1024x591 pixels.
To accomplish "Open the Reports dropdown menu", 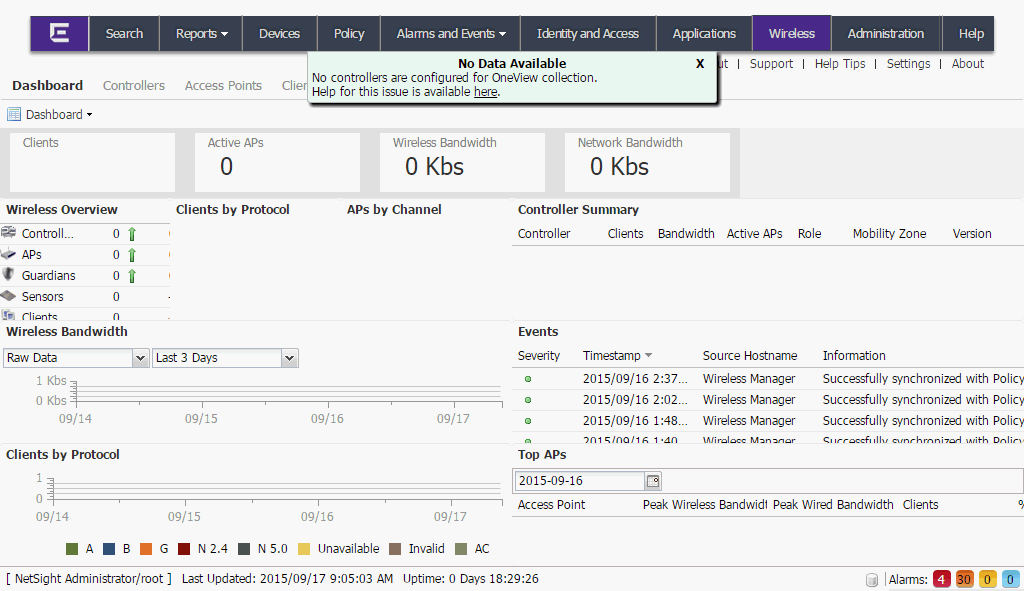I will tap(201, 33).
